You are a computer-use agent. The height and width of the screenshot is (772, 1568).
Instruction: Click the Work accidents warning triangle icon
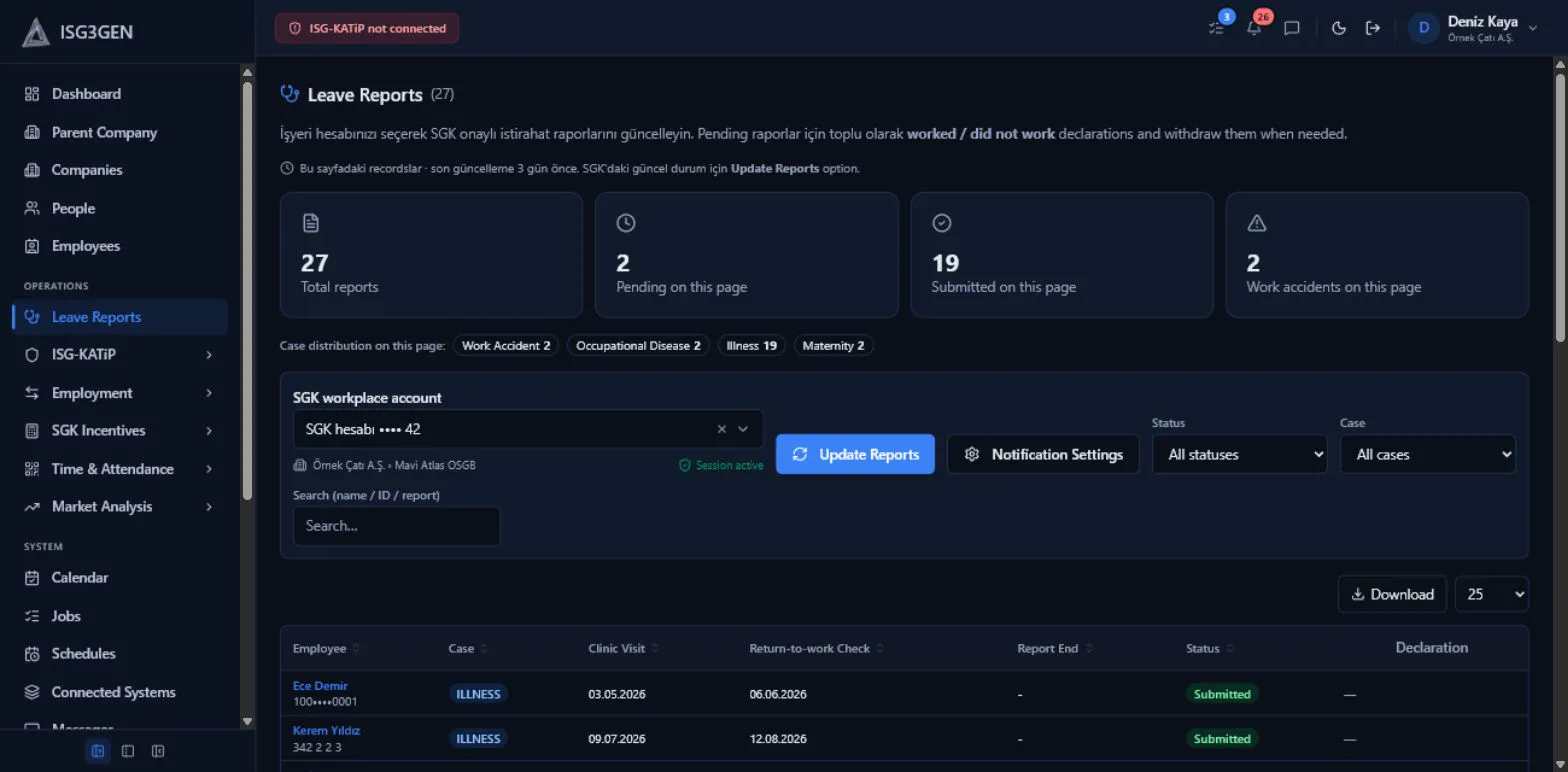click(1257, 223)
